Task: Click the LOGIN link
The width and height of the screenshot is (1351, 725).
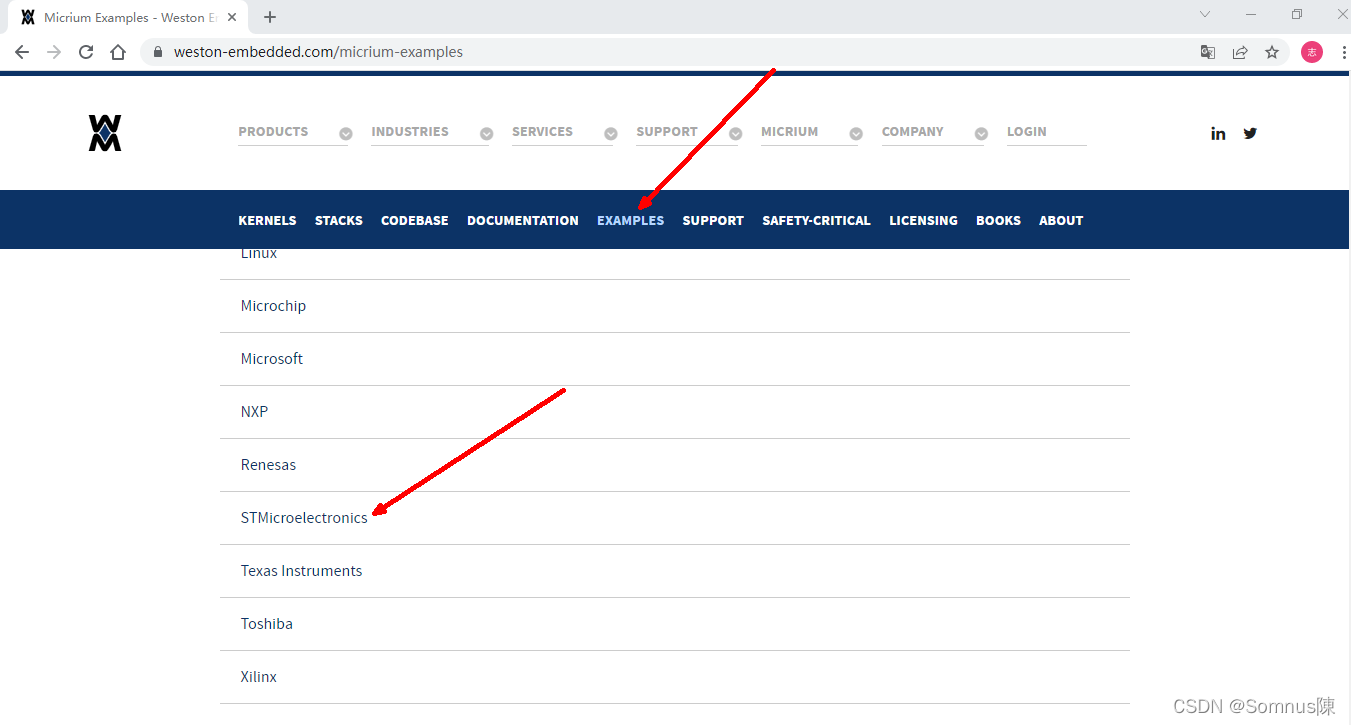Action: (1027, 131)
